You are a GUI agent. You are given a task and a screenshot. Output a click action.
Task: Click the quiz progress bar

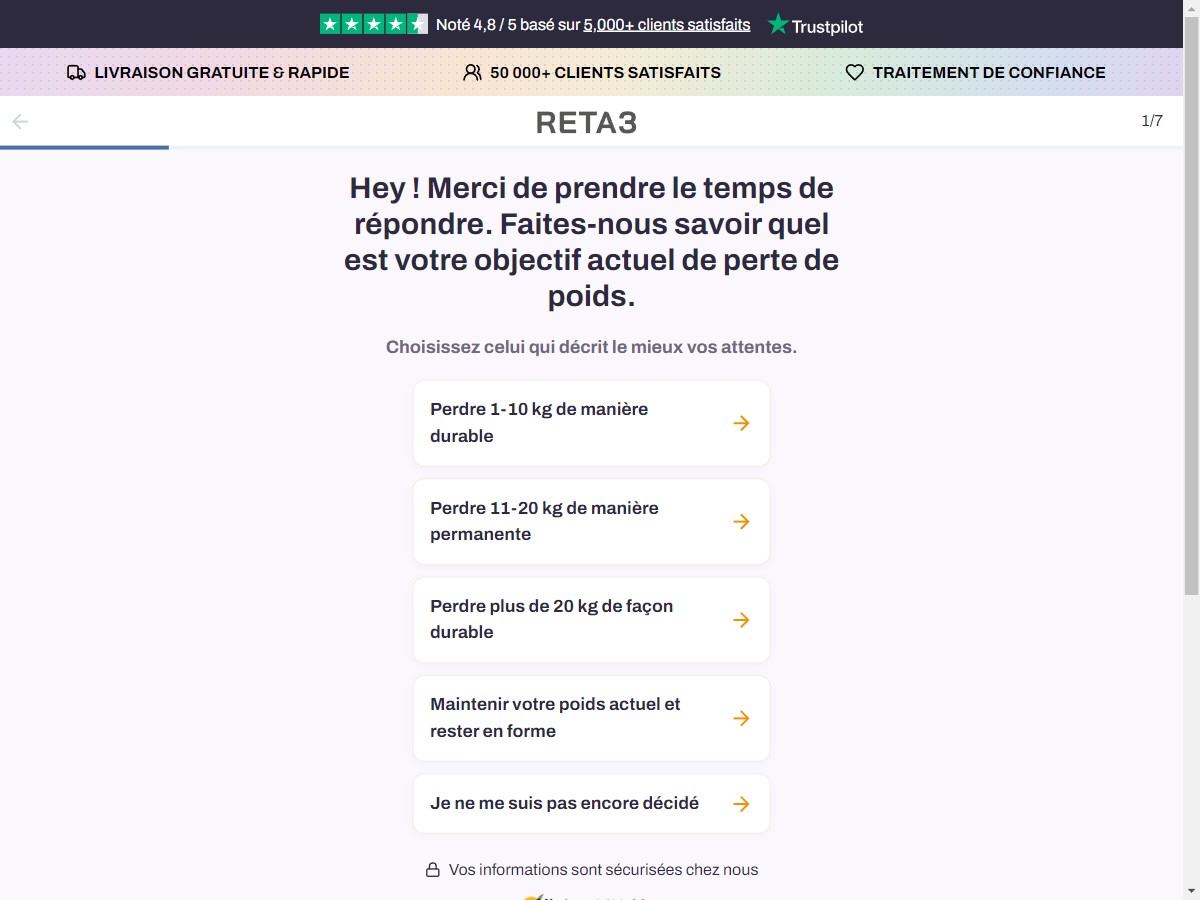point(592,148)
